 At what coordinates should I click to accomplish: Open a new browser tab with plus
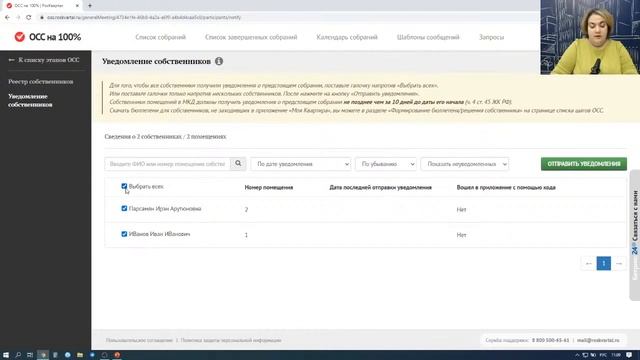tap(90, 6)
